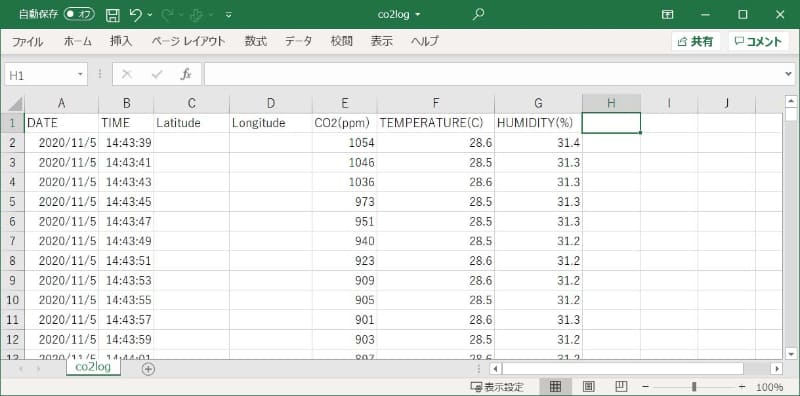Click the time cell 14:43:45
800x396 pixels.
[126, 202]
